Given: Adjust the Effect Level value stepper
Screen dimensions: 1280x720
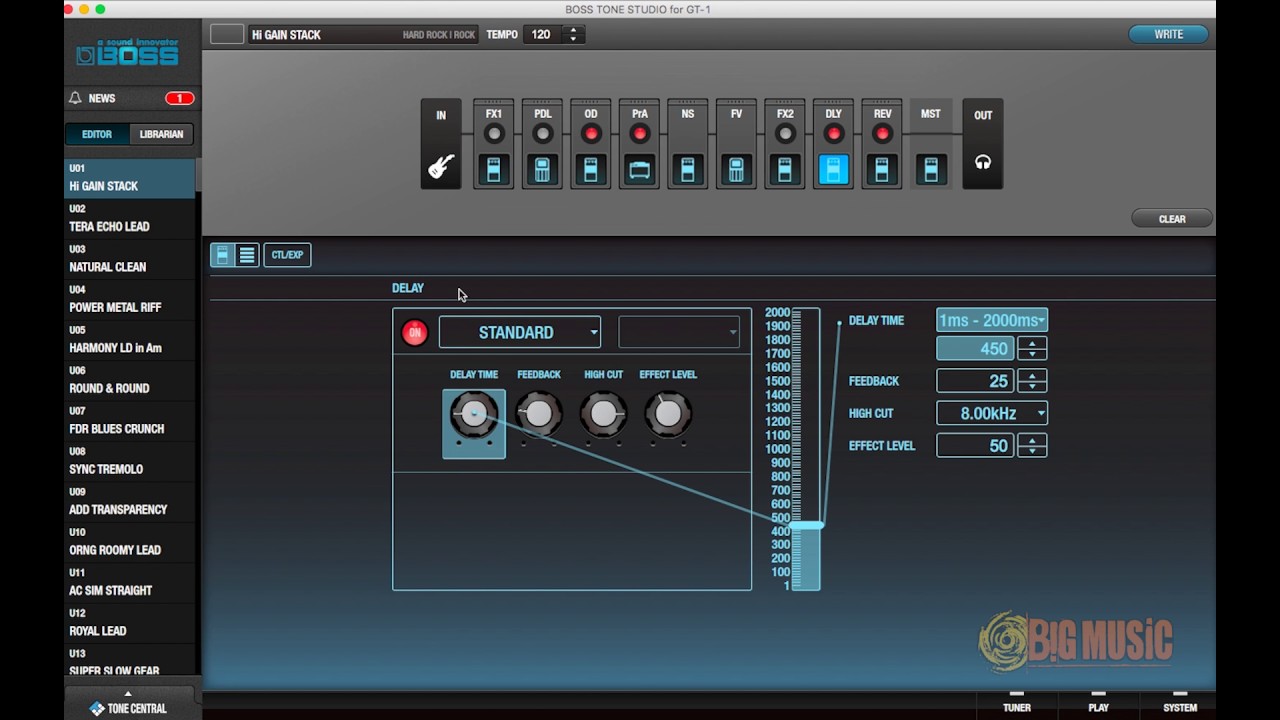Looking at the screenshot, I should click(1032, 445).
